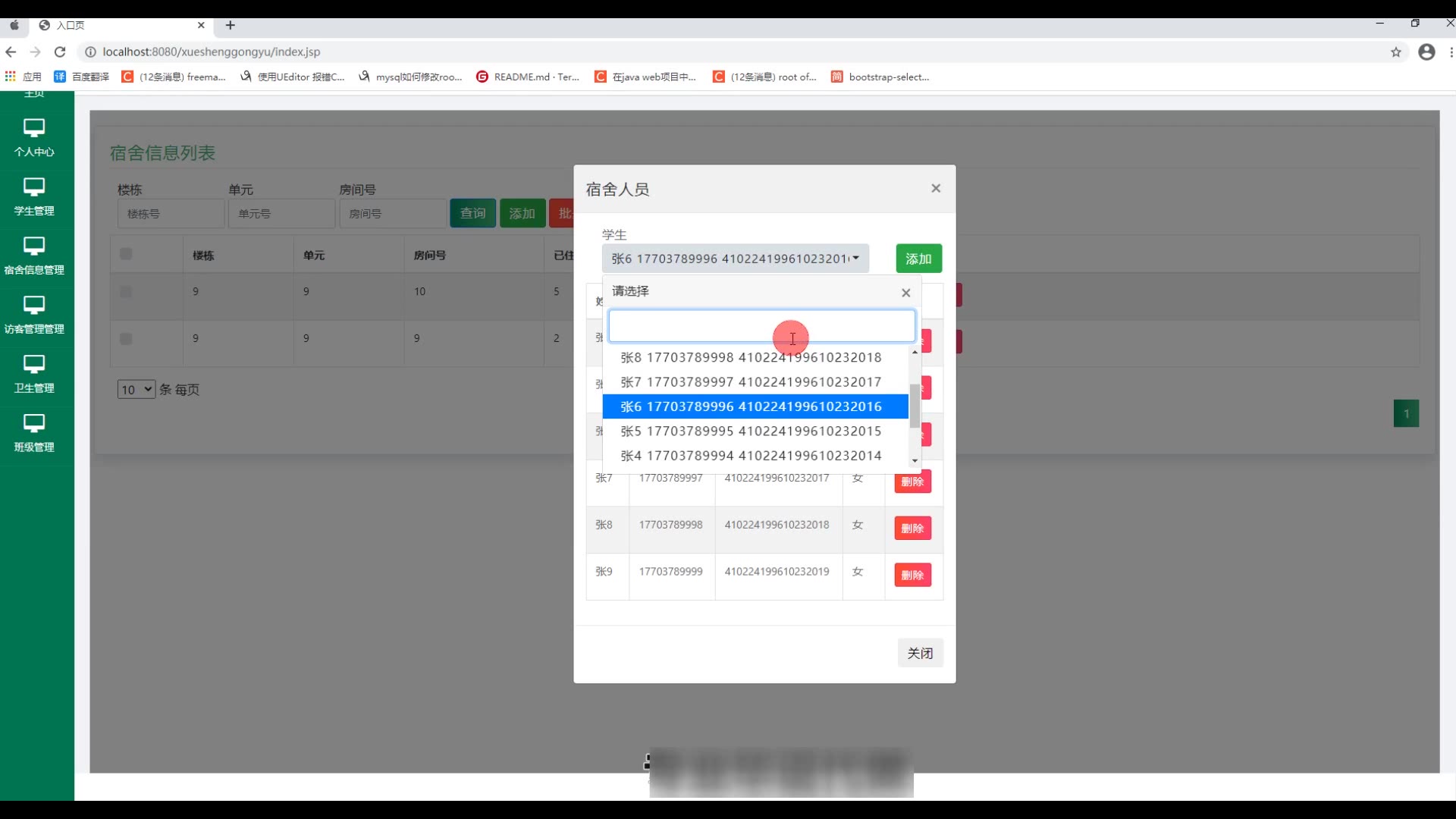The width and height of the screenshot is (1456, 819).
Task: Open 宿舍信息管理 sidebar icon
Action: 34,246
